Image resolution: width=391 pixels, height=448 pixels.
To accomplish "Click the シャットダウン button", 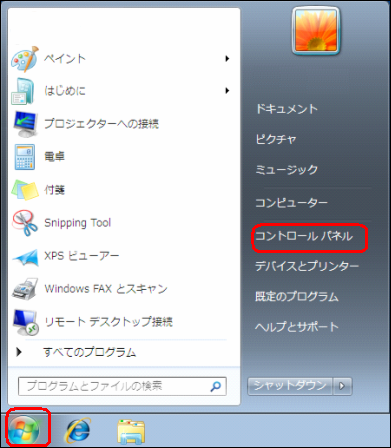I will 290,386.
